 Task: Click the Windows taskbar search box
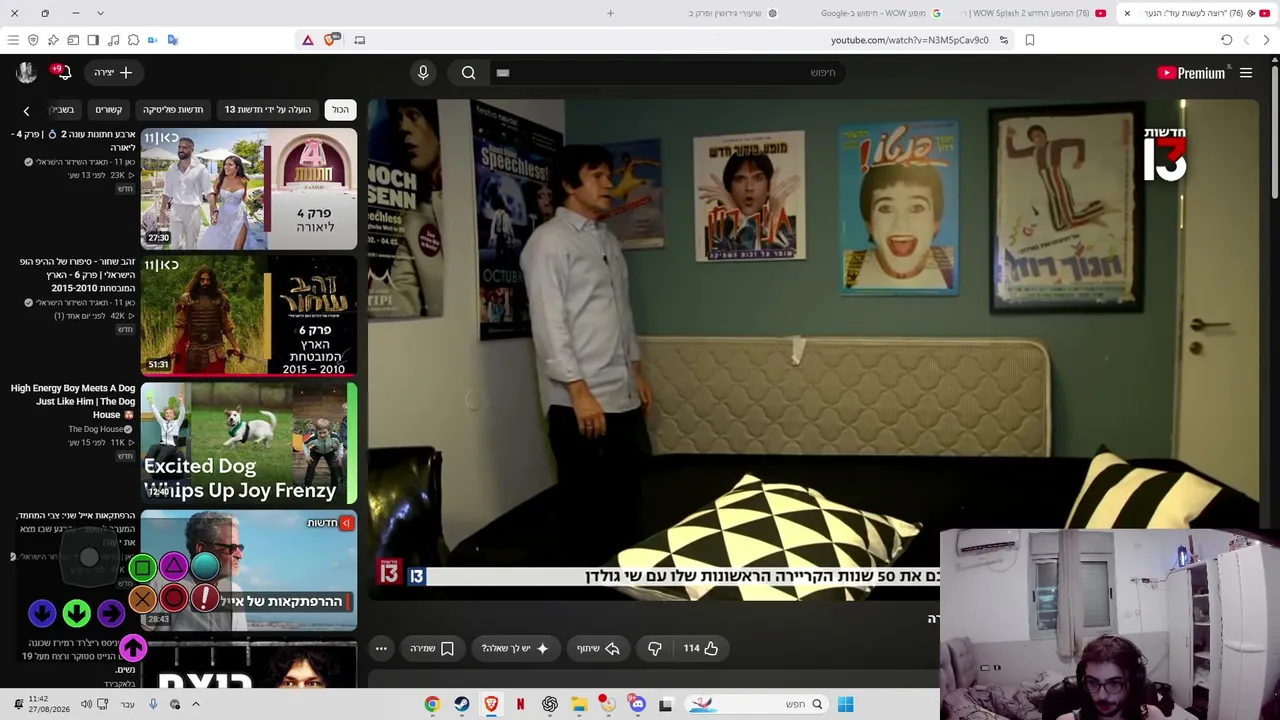757,704
